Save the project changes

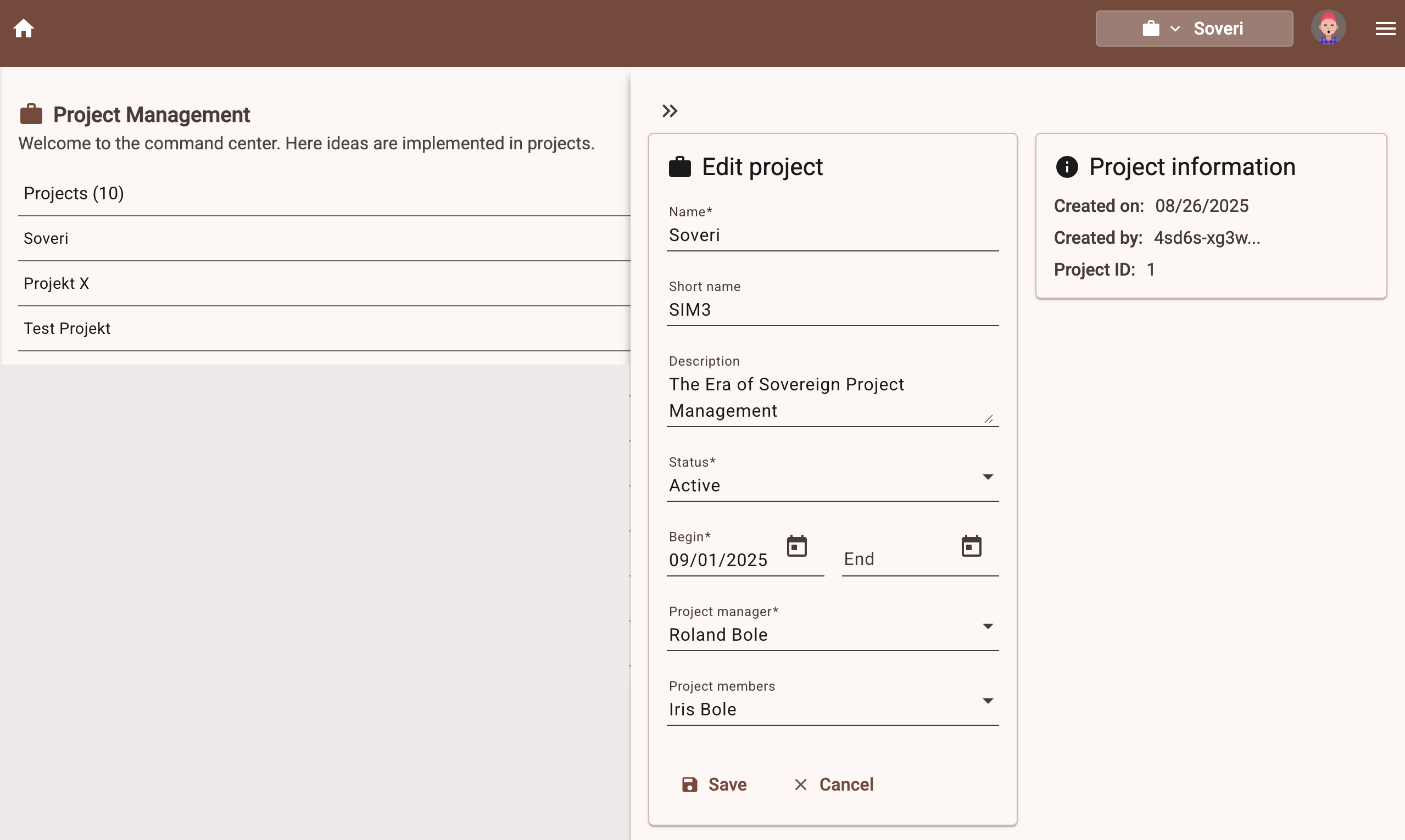click(x=713, y=785)
